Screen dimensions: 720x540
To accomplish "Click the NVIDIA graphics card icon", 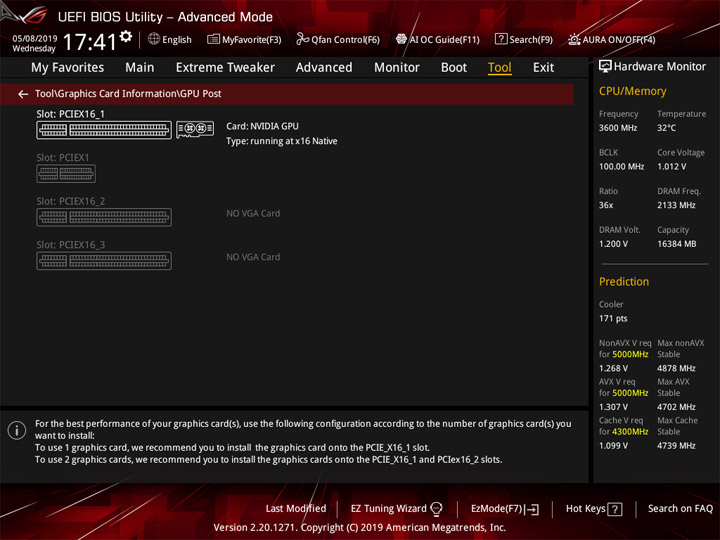I will 195,129.
